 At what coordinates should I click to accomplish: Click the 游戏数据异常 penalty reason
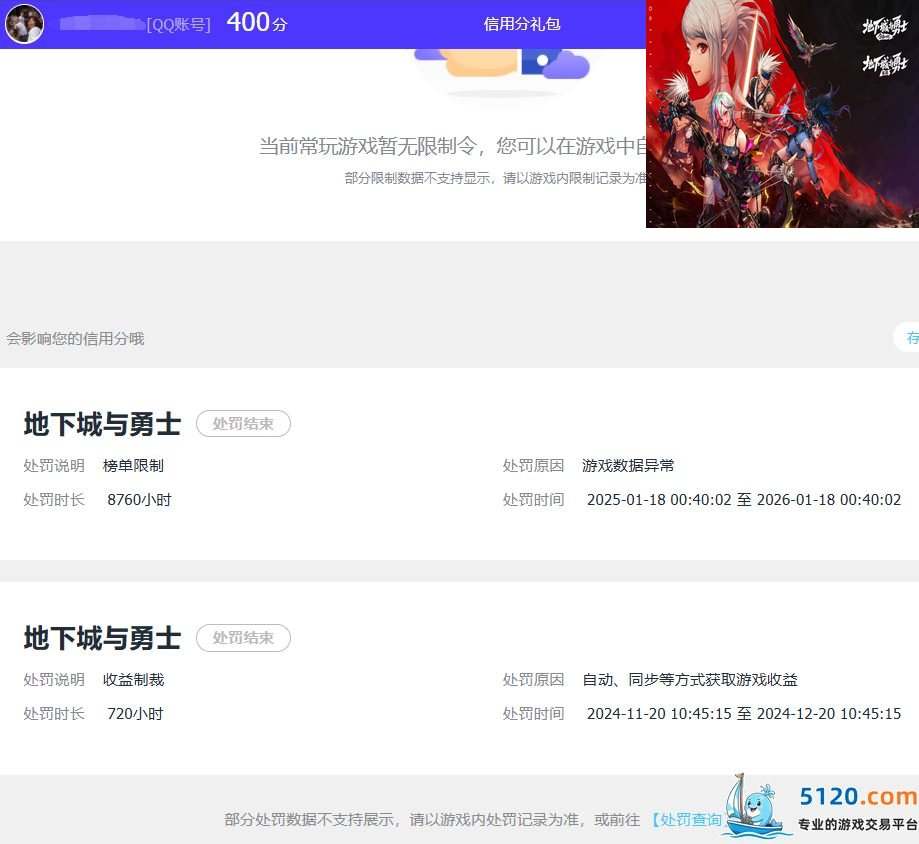[628, 465]
